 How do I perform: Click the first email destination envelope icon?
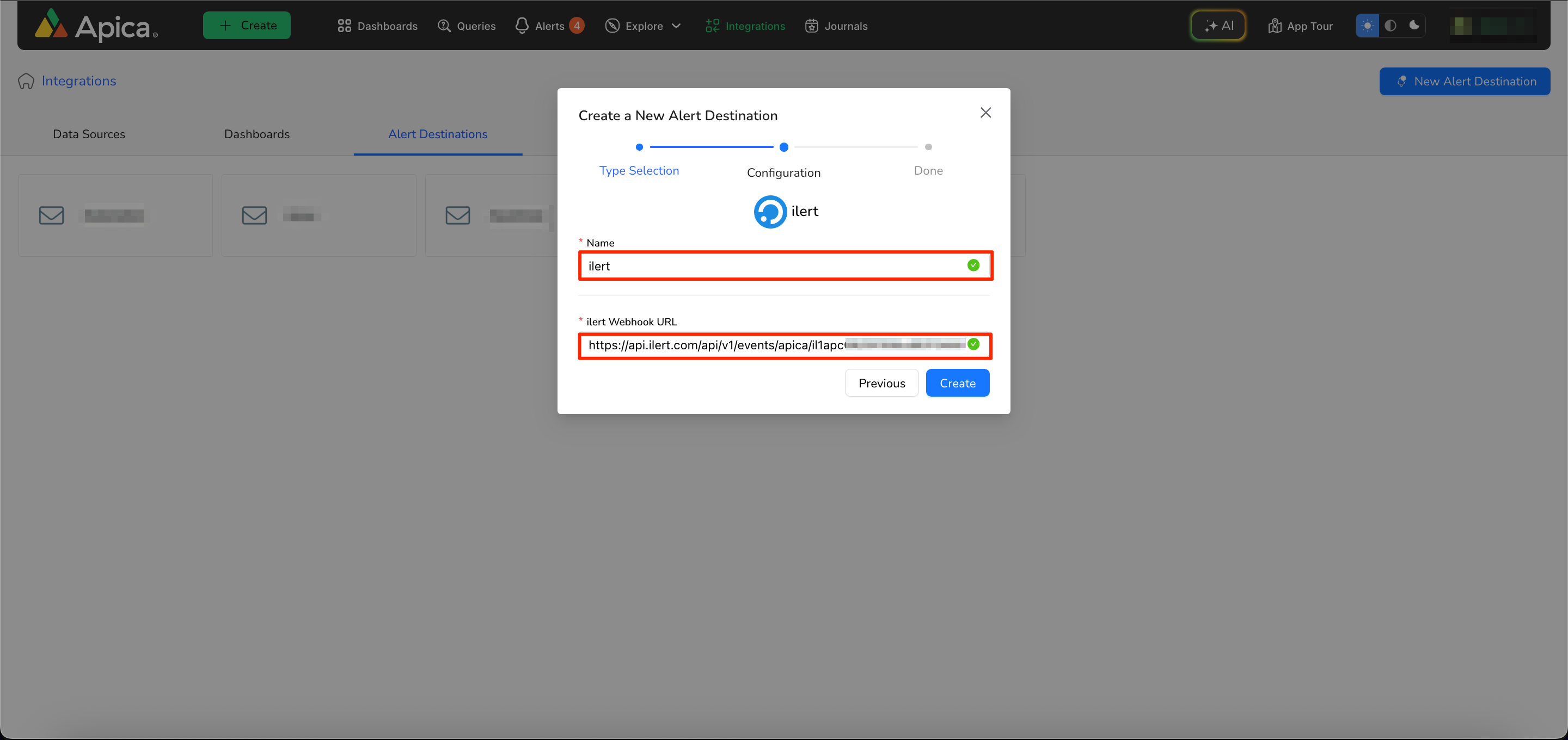[51, 215]
